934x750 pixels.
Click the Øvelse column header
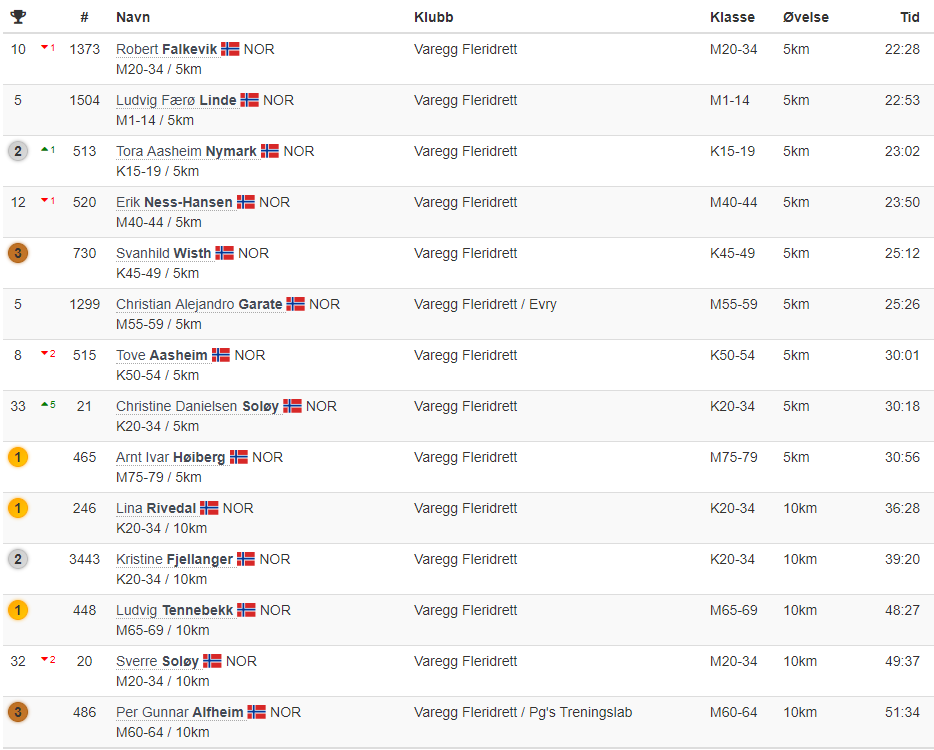[805, 17]
